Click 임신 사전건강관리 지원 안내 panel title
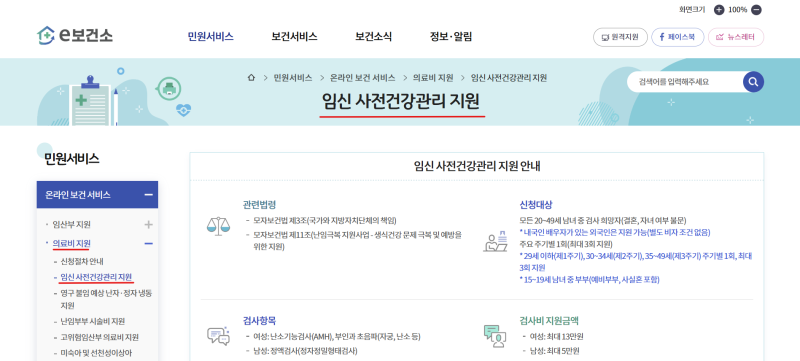The height and width of the screenshot is (361, 800). point(477,166)
